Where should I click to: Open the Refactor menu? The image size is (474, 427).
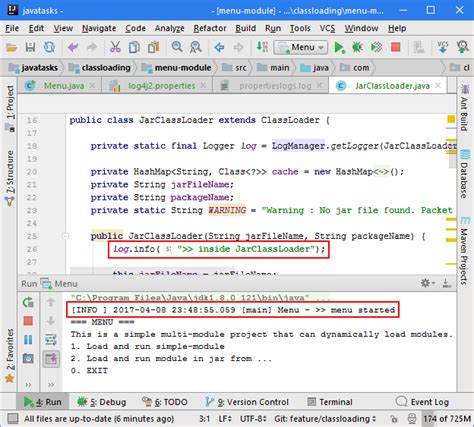click(x=210, y=29)
